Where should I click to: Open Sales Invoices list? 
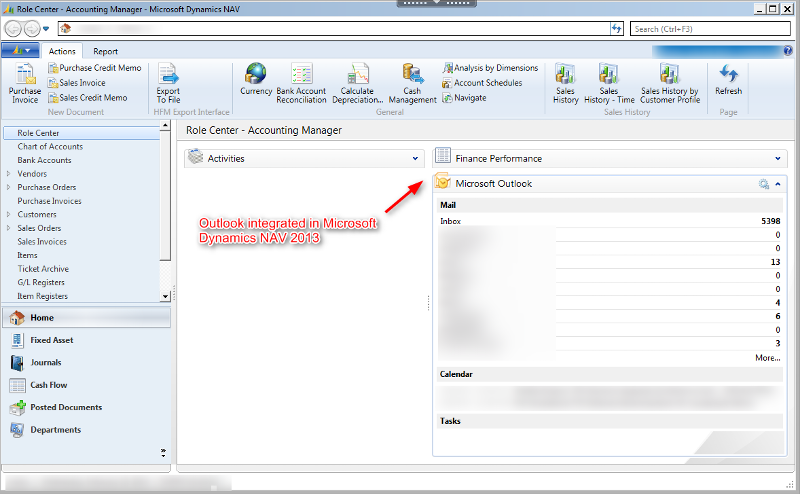pyautogui.click(x=42, y=242)
